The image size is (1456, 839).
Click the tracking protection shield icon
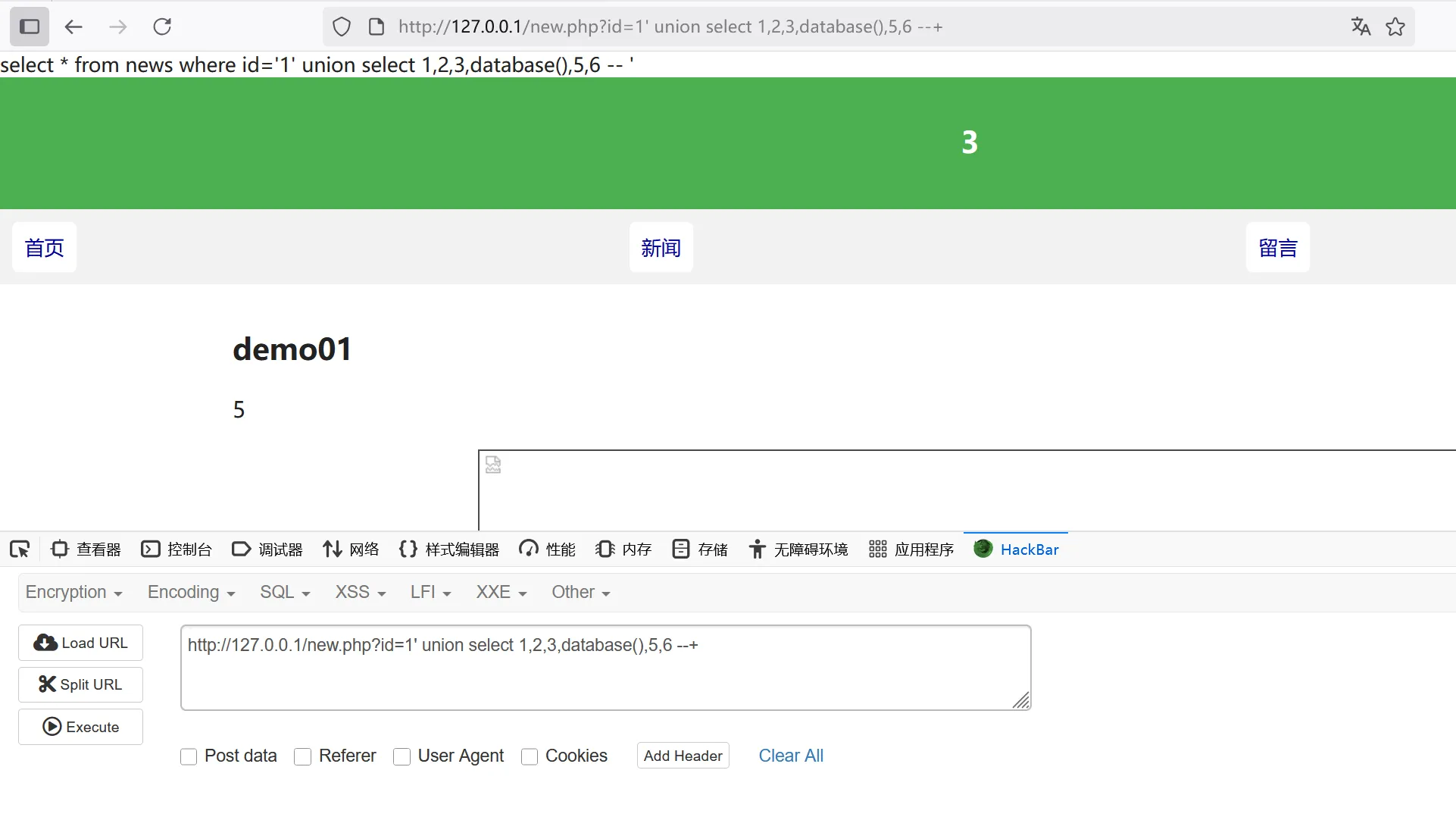(342, 27)
